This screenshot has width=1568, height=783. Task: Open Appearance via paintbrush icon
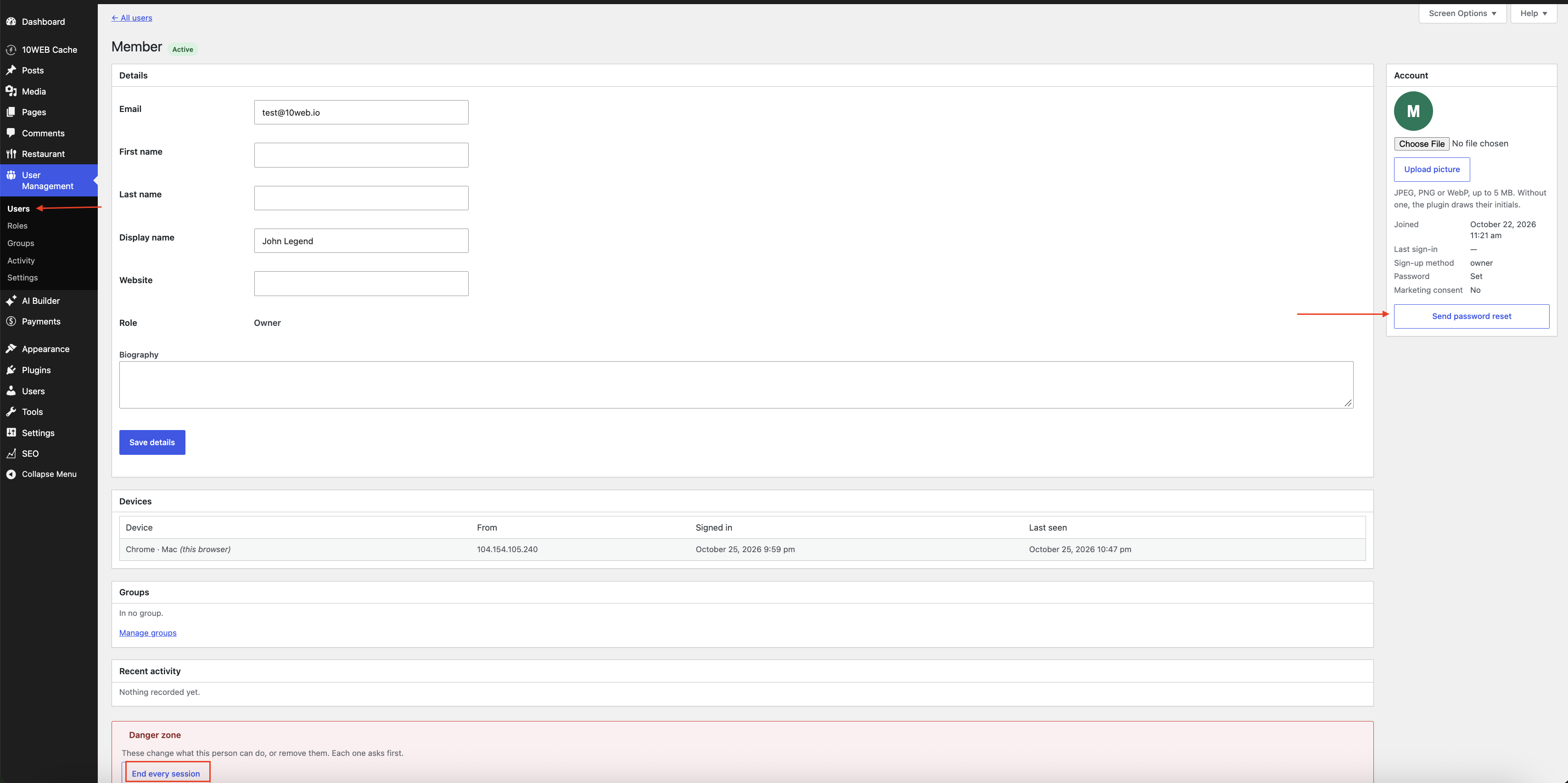coord(11,349)
